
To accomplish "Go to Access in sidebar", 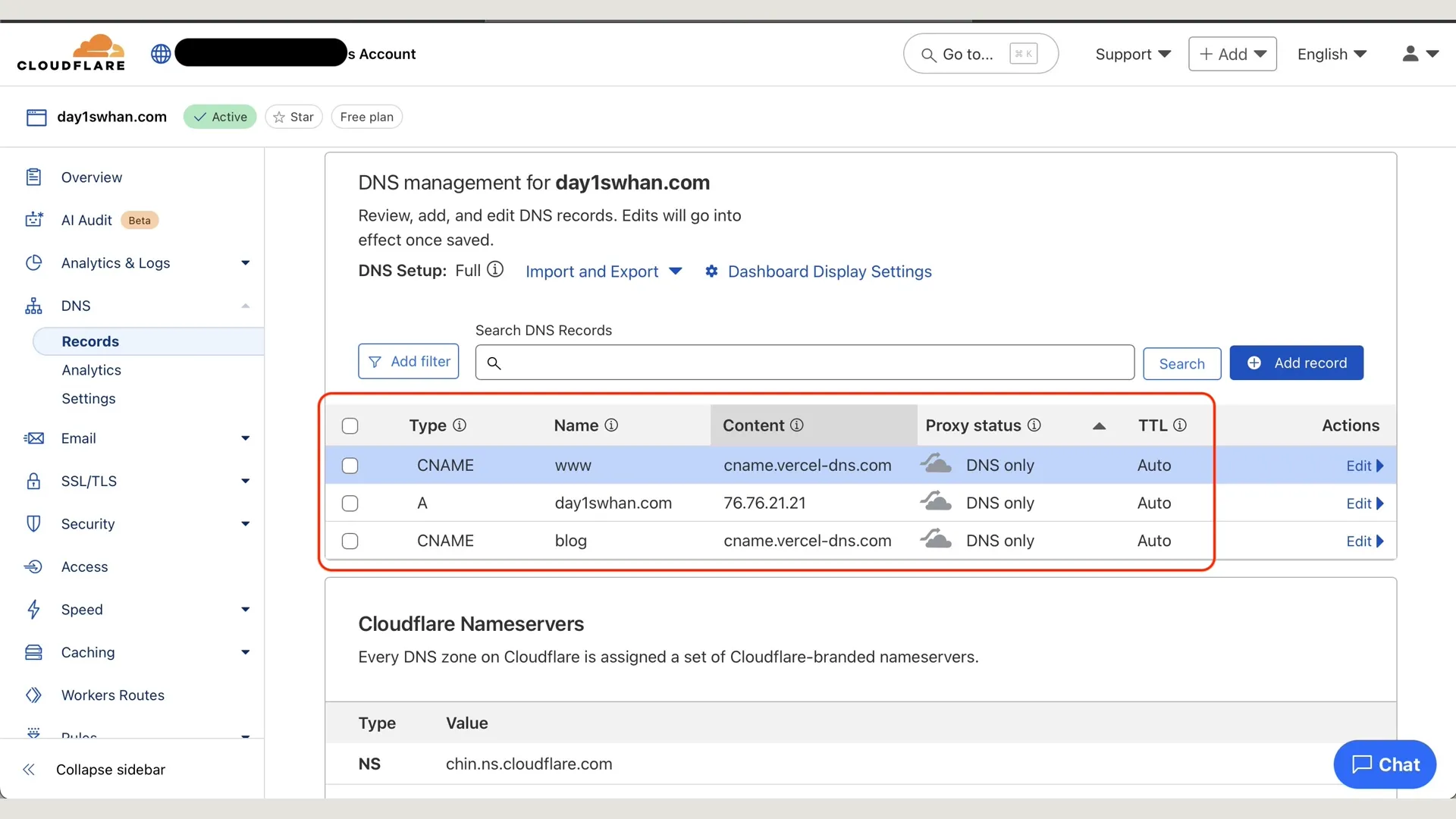I will [84, 566].
